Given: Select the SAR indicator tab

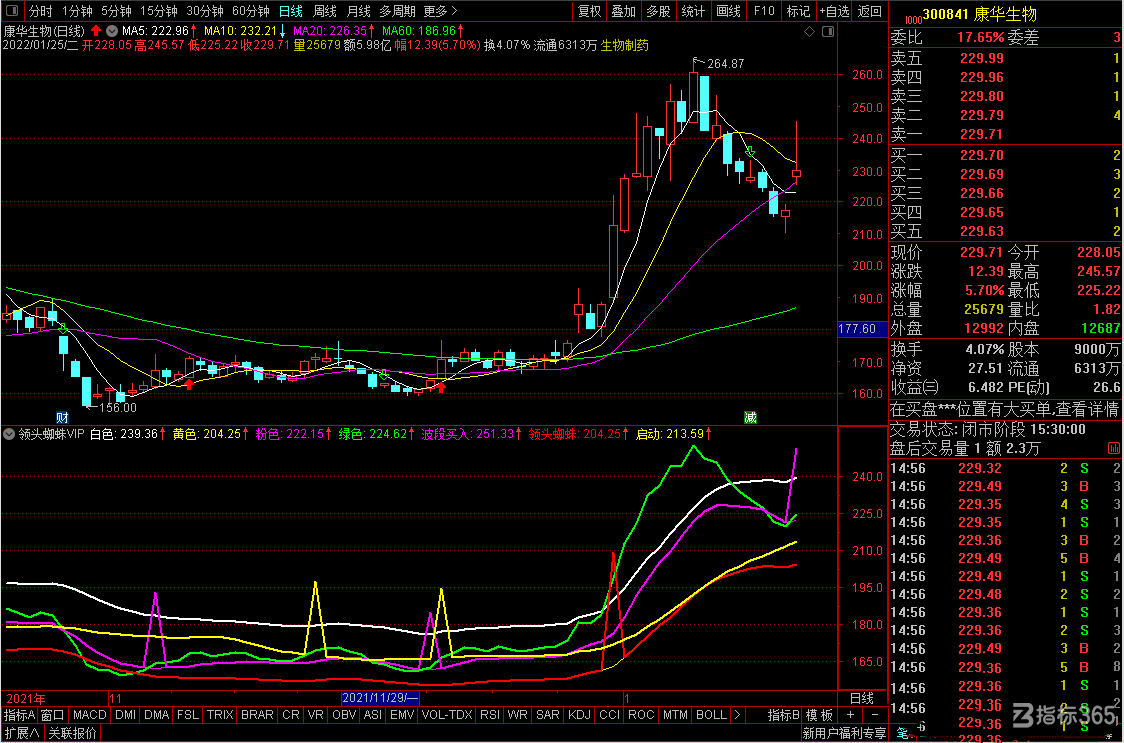Looking at the screenshot, I should pos(548,715).
